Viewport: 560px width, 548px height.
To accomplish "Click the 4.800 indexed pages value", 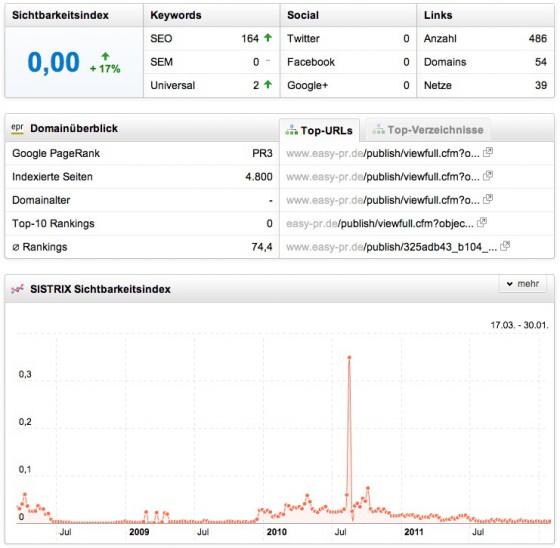I will (x=259, y=177).
